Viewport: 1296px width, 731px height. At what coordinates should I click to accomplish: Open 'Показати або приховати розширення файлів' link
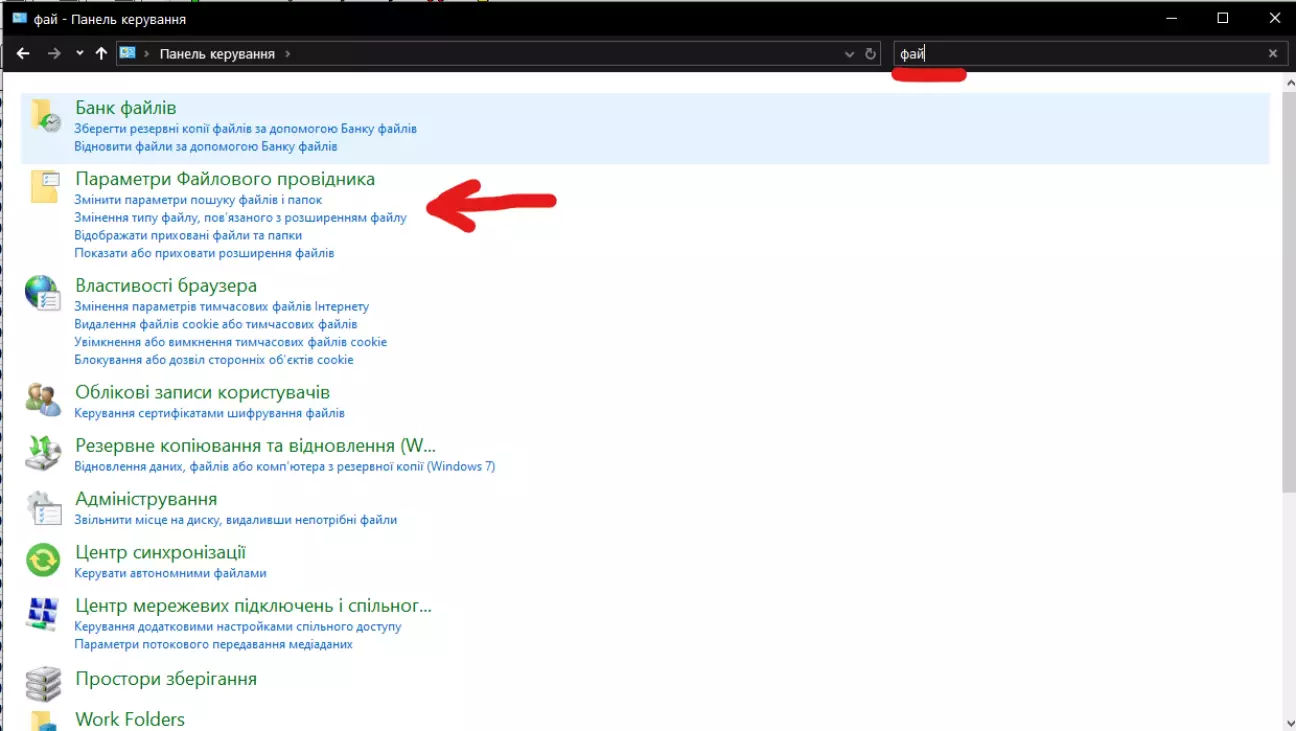(x=204, y=254)
